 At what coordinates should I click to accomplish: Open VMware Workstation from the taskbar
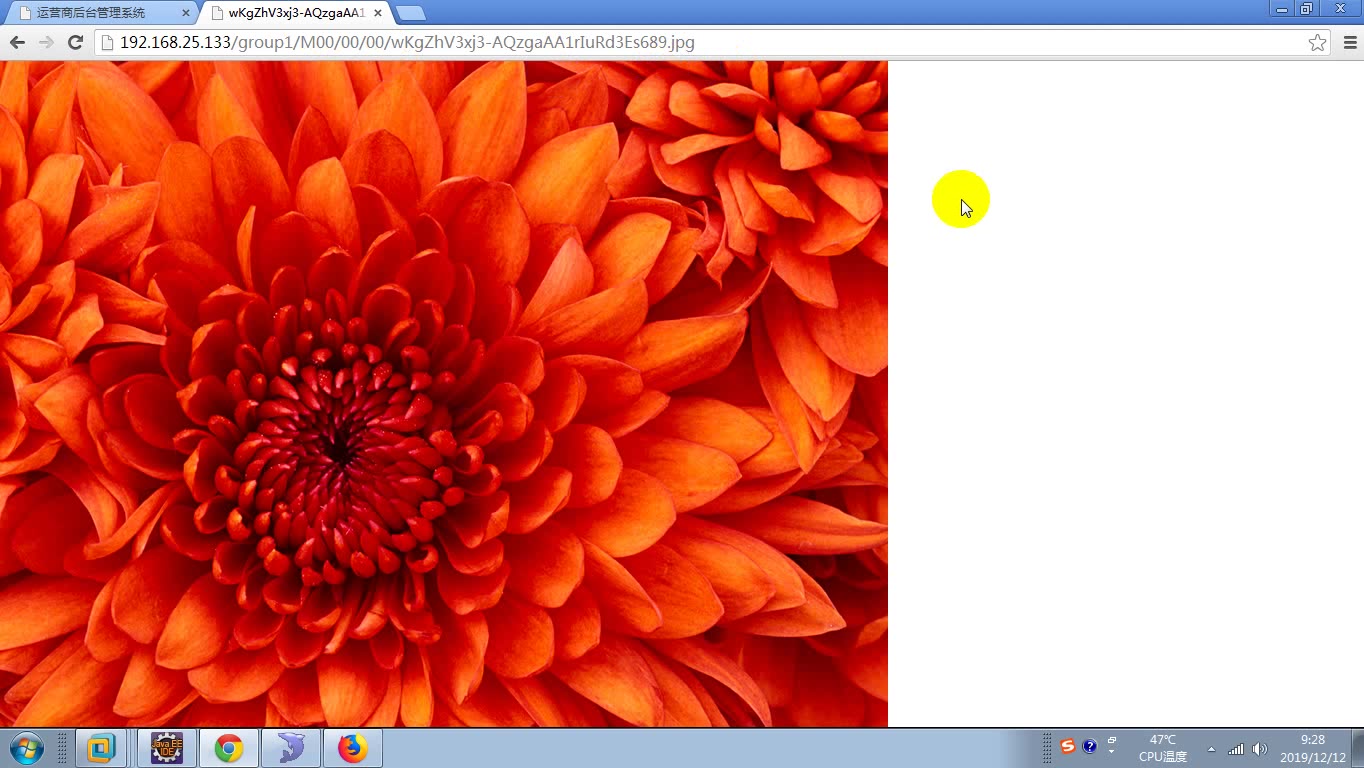(101, 748)
